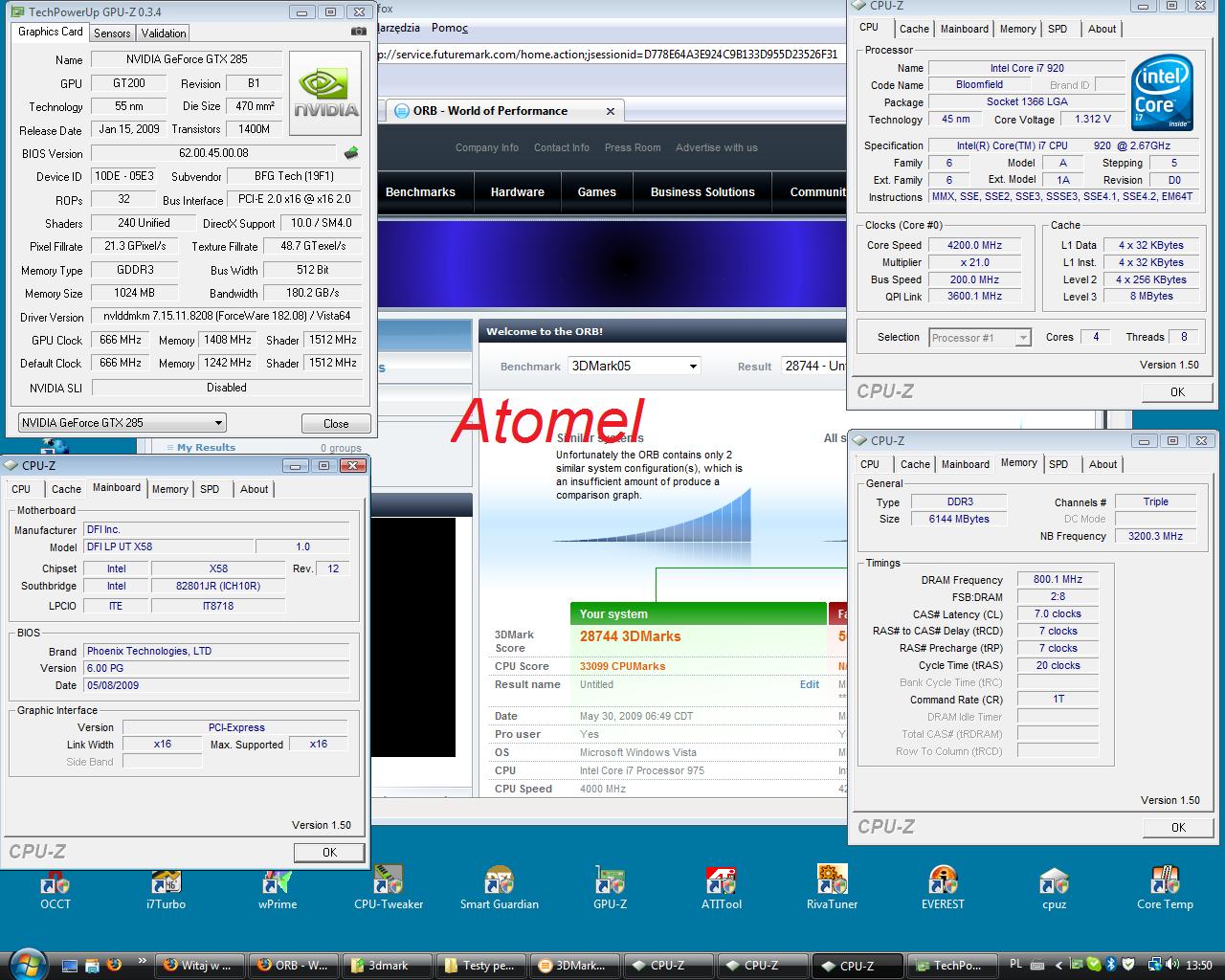Switch to Testy pe... taskbar window
1225x980 pixels.
(481, 965)
